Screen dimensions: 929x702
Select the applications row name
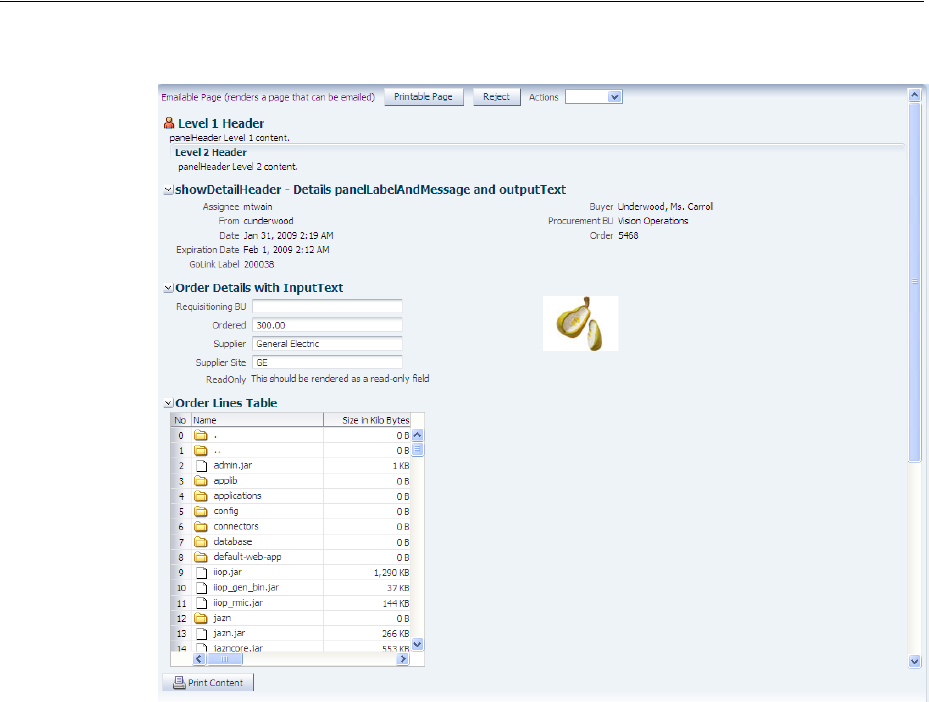[x=237, y=496]
